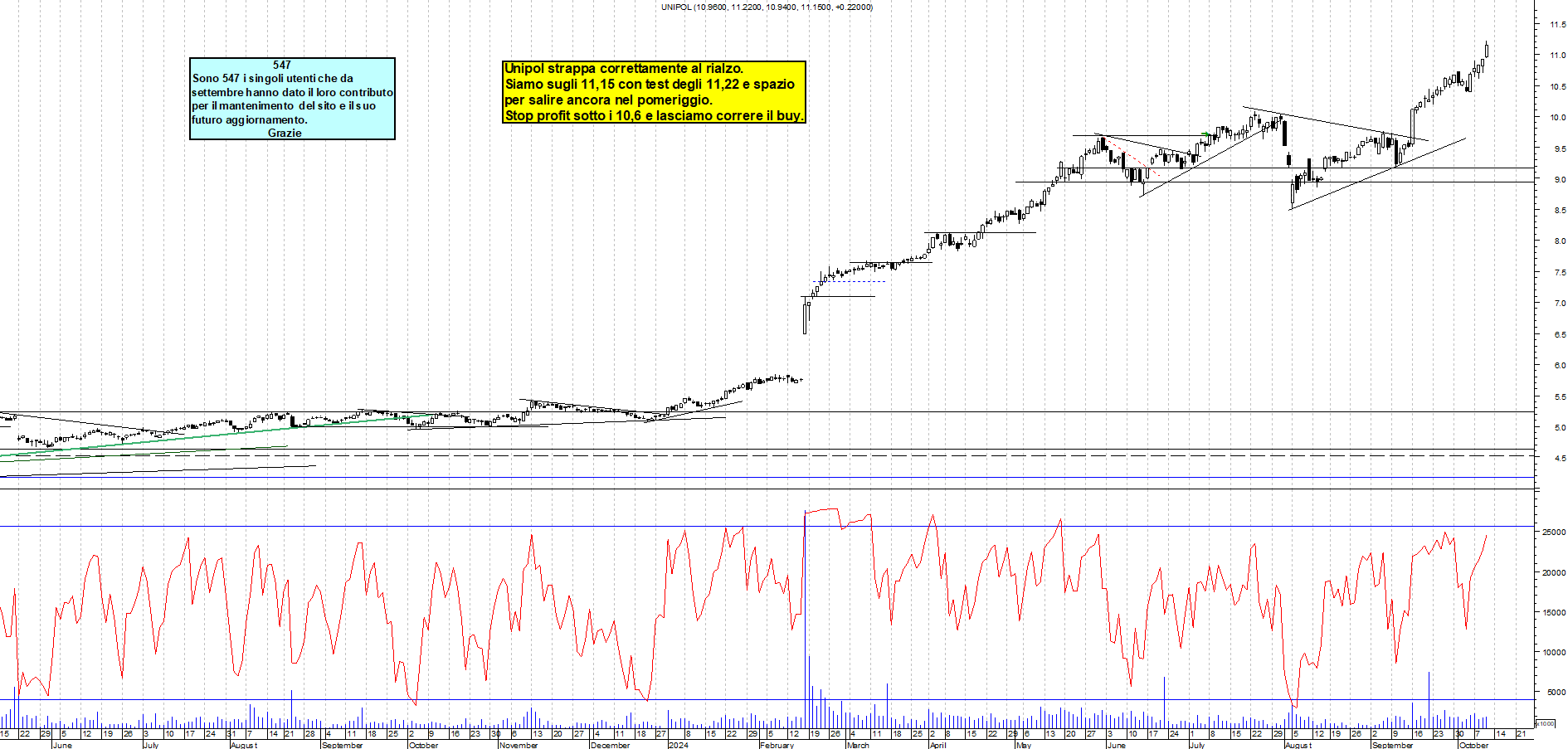Click the small green arrow marker on the price chart
The width and height of the screenshot is (1568, 749).
1206,134
